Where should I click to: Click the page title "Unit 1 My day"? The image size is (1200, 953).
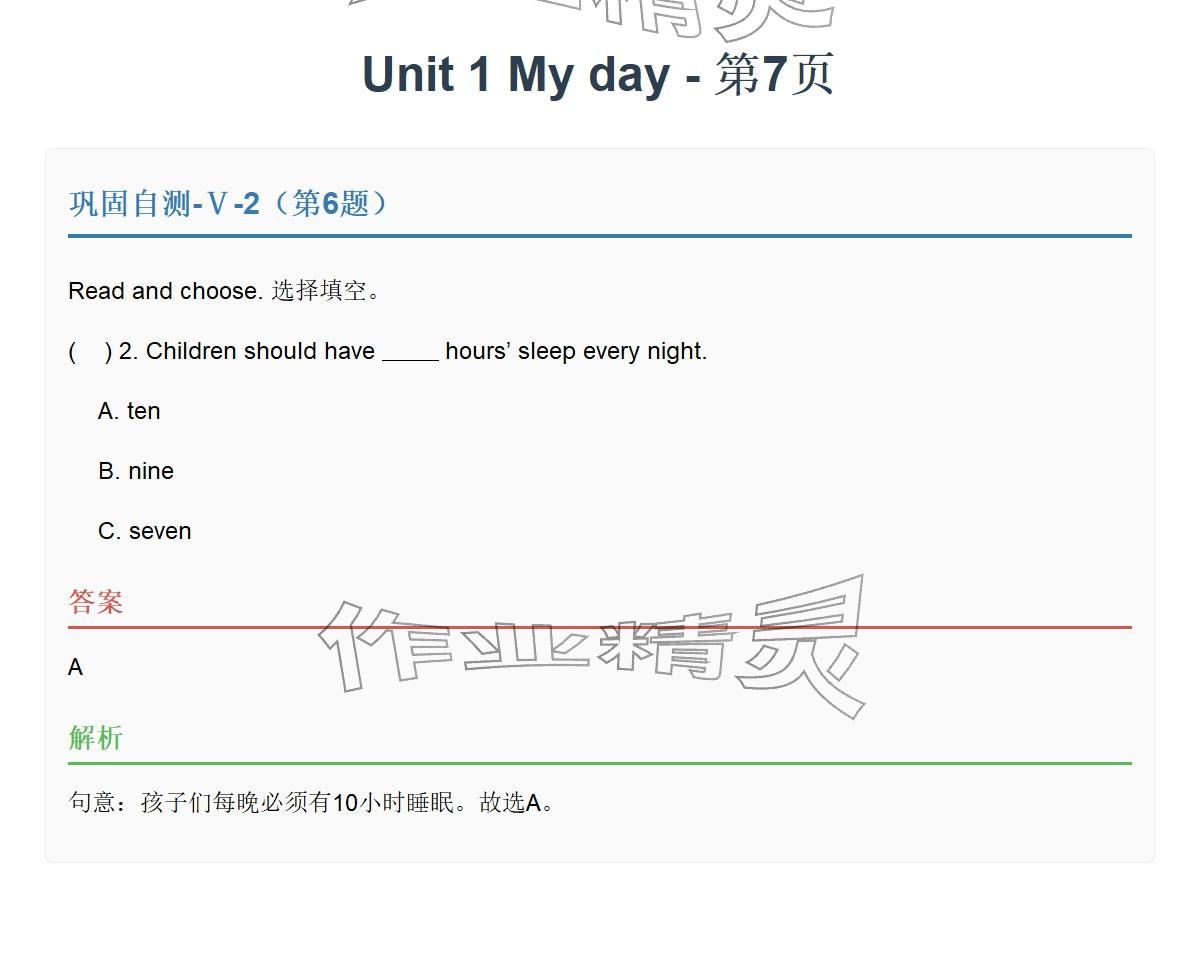(516, 75)
